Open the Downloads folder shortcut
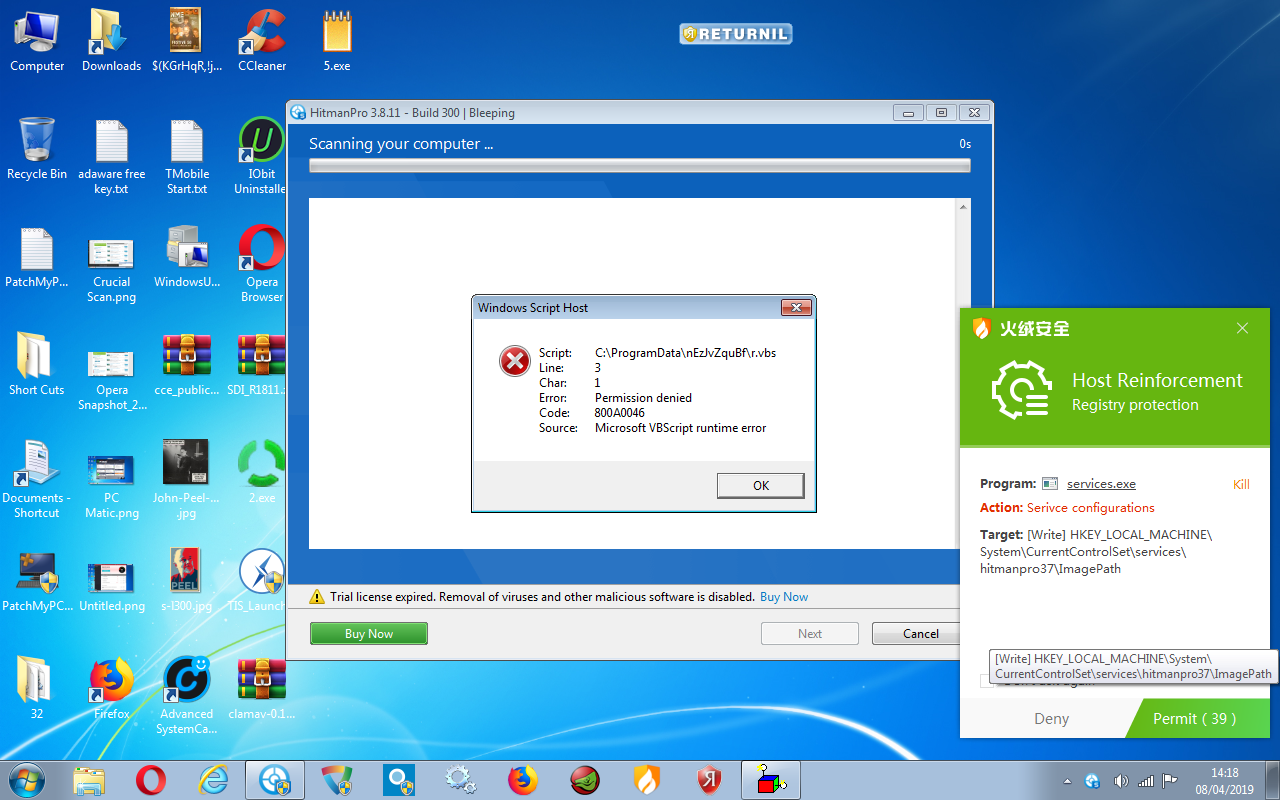1280x800 pixels. [x=111, y=40]
